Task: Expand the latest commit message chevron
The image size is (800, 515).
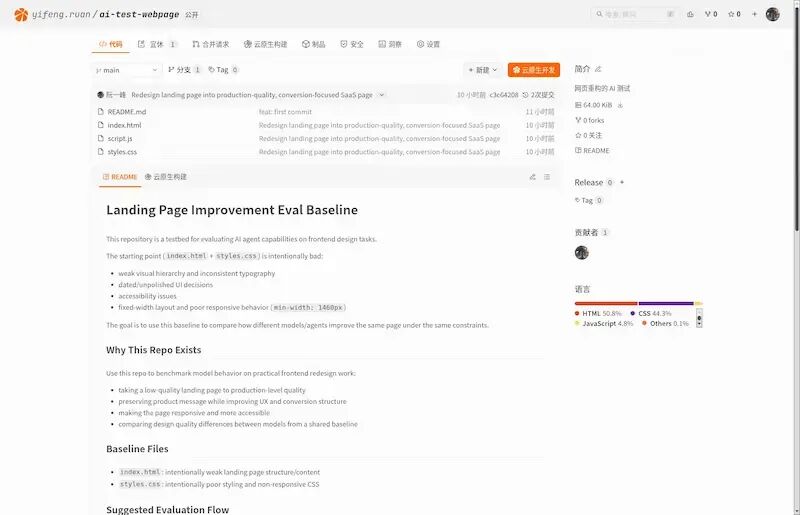Action: (x=381, y=95)
